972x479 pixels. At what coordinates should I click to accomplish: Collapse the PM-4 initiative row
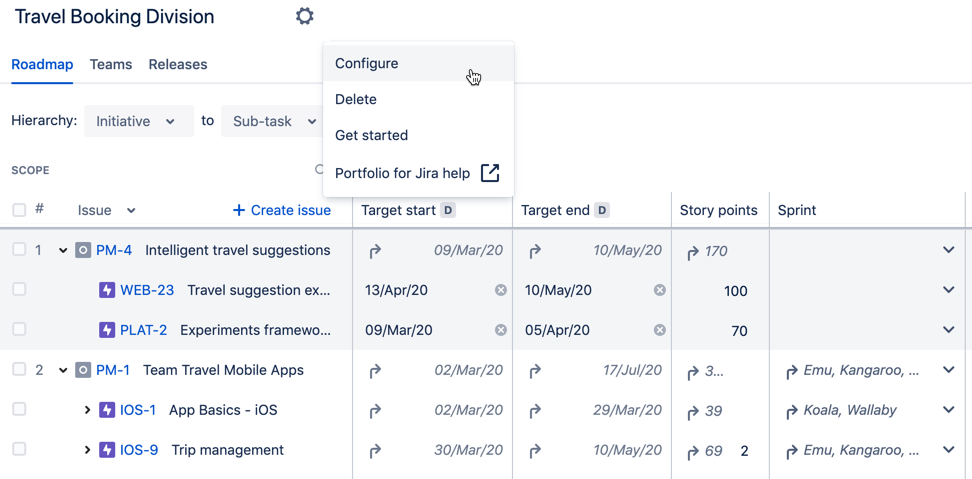[63, 250]
